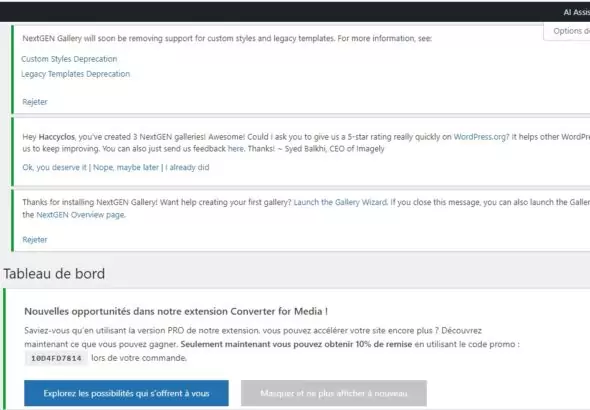Select the promo code 10D4FD7814

(56, 358)
